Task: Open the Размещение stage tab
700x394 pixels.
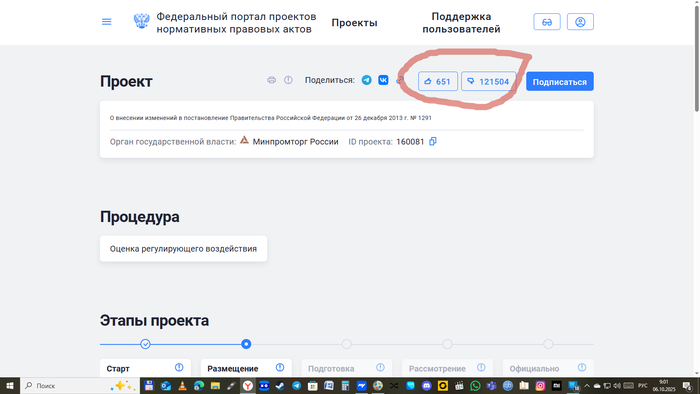Action: [246, 369]
